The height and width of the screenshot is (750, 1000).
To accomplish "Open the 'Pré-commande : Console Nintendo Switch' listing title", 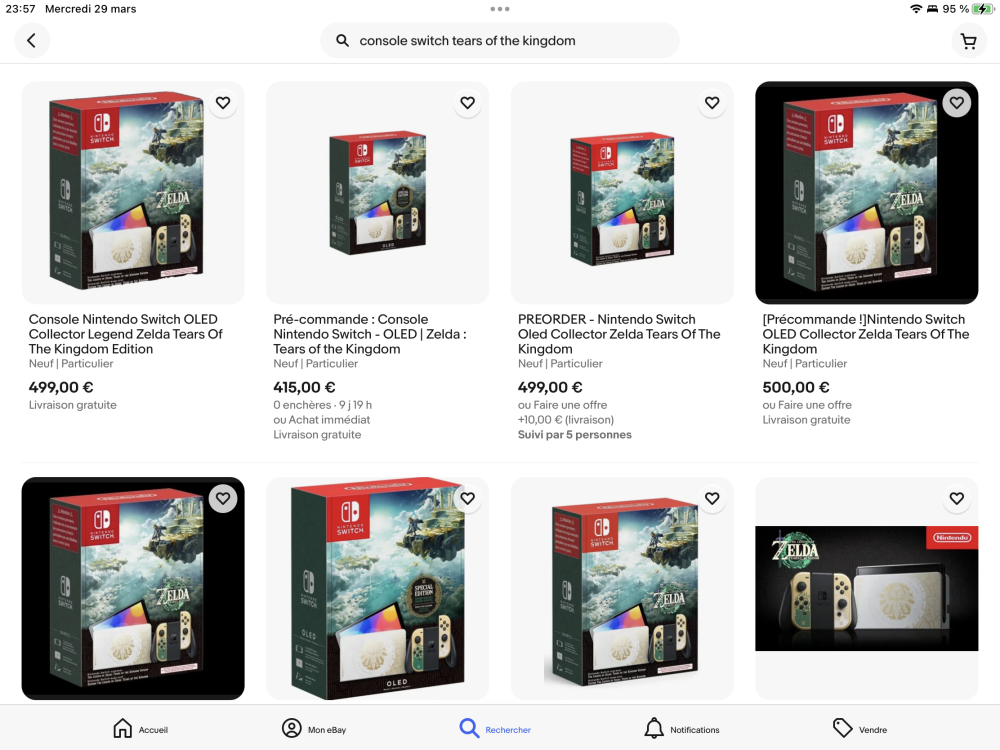I will (x=370, y=334).
